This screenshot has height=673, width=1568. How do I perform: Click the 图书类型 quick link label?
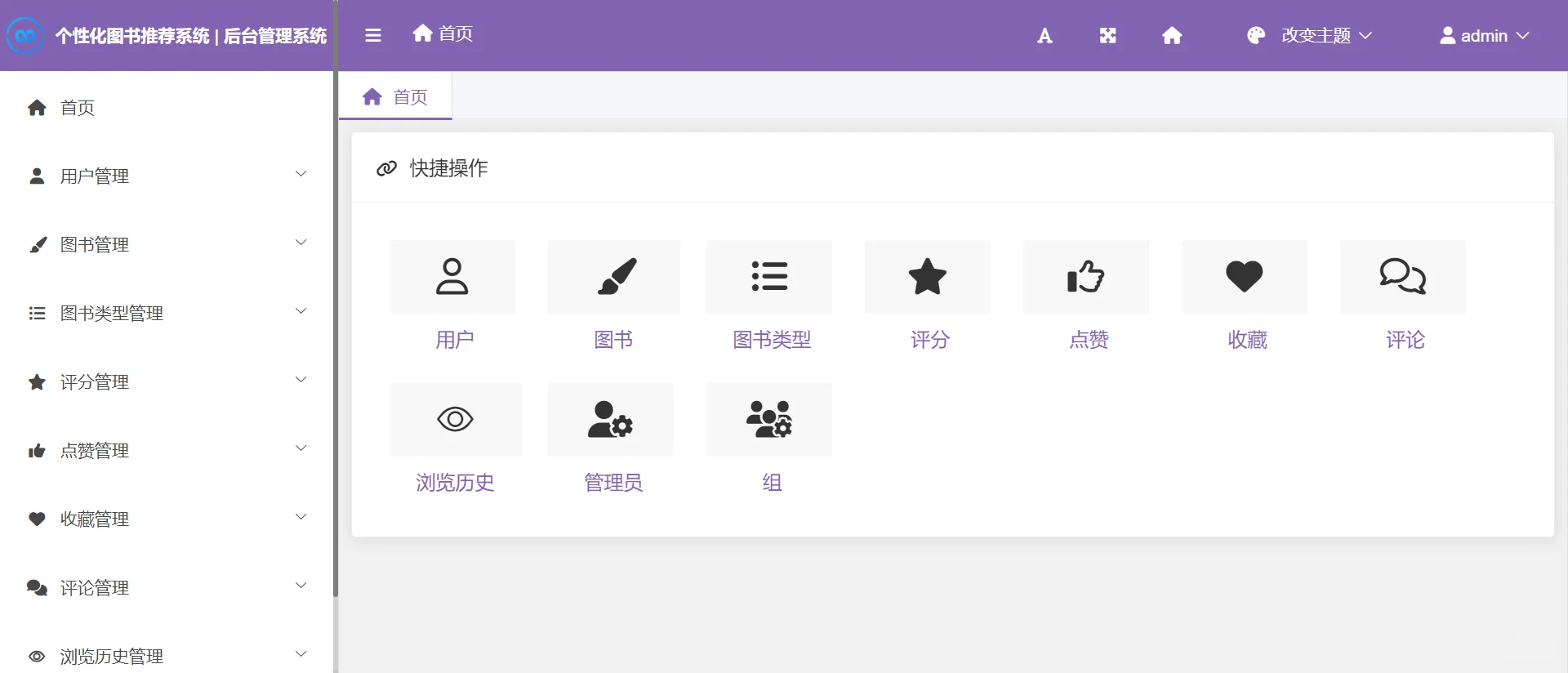click(x=772, y=340)
